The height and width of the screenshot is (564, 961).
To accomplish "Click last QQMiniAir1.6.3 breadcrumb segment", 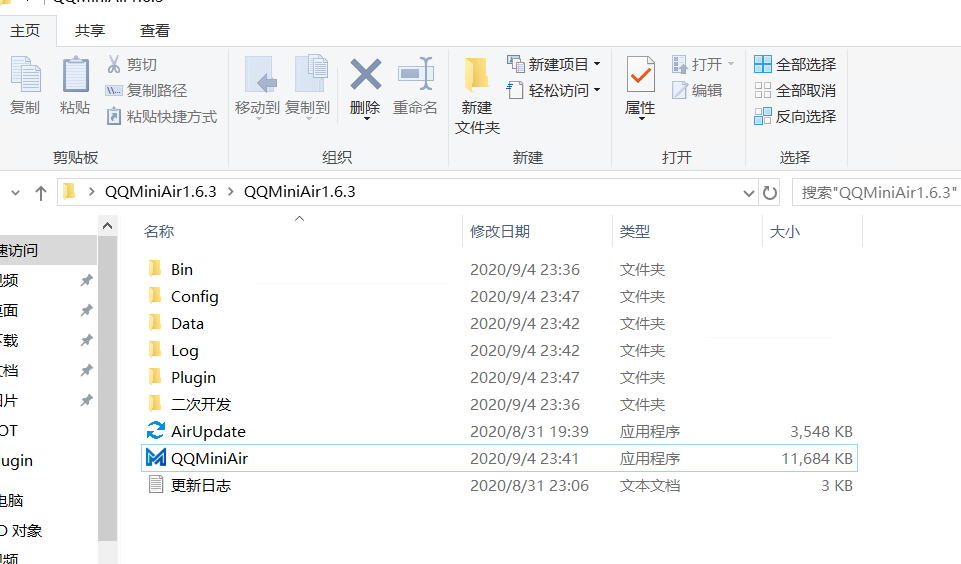I will point(300,192).
